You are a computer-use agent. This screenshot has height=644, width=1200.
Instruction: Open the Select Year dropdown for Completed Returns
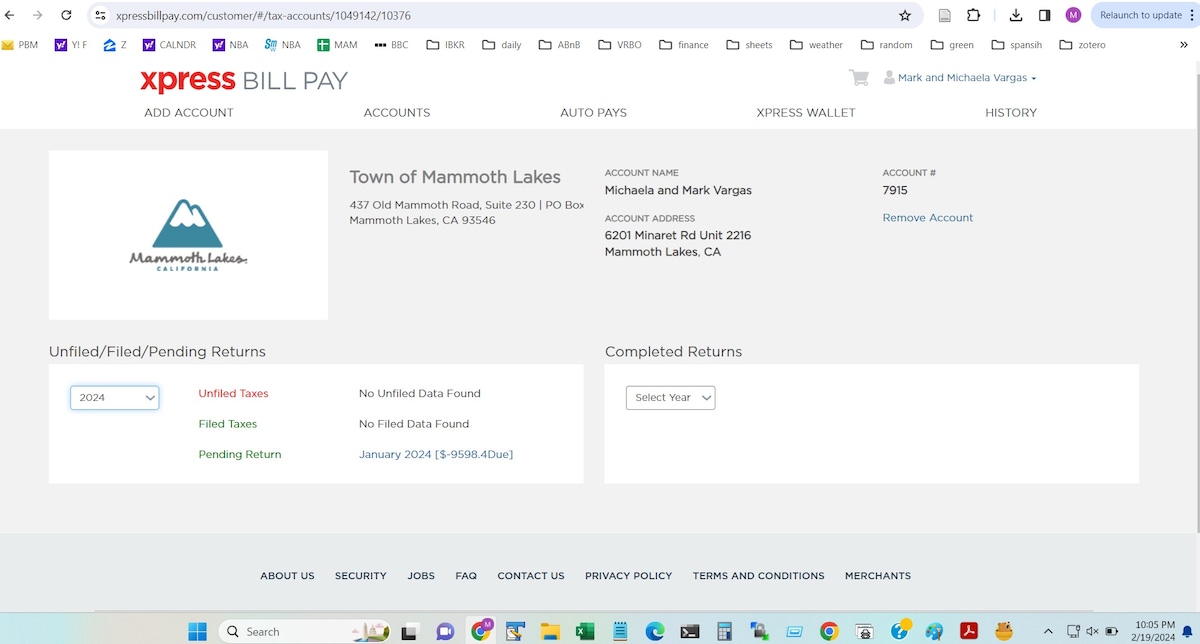(x=671, y=397)
